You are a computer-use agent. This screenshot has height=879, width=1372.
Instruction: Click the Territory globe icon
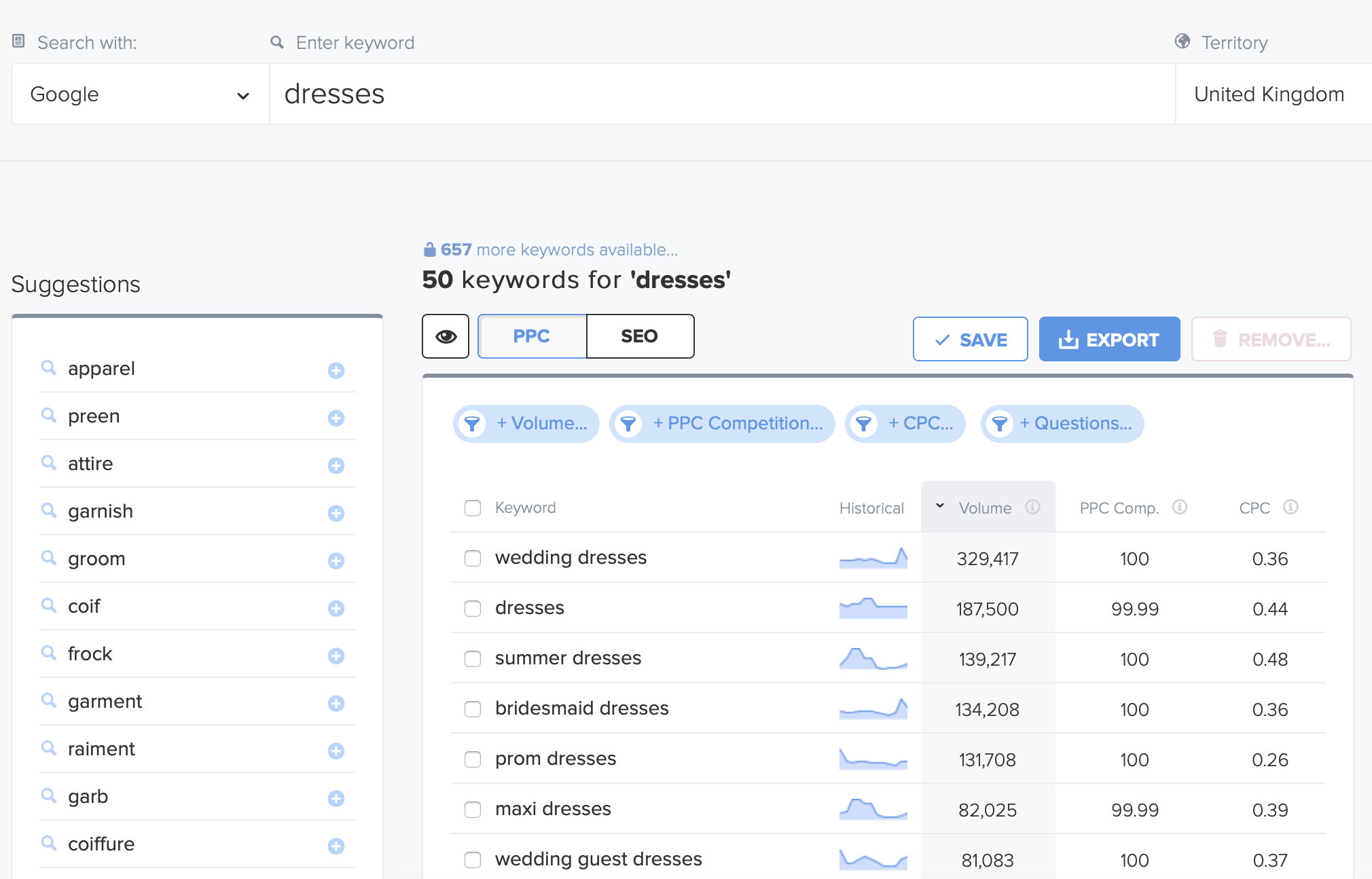[x=1183, y=41]
